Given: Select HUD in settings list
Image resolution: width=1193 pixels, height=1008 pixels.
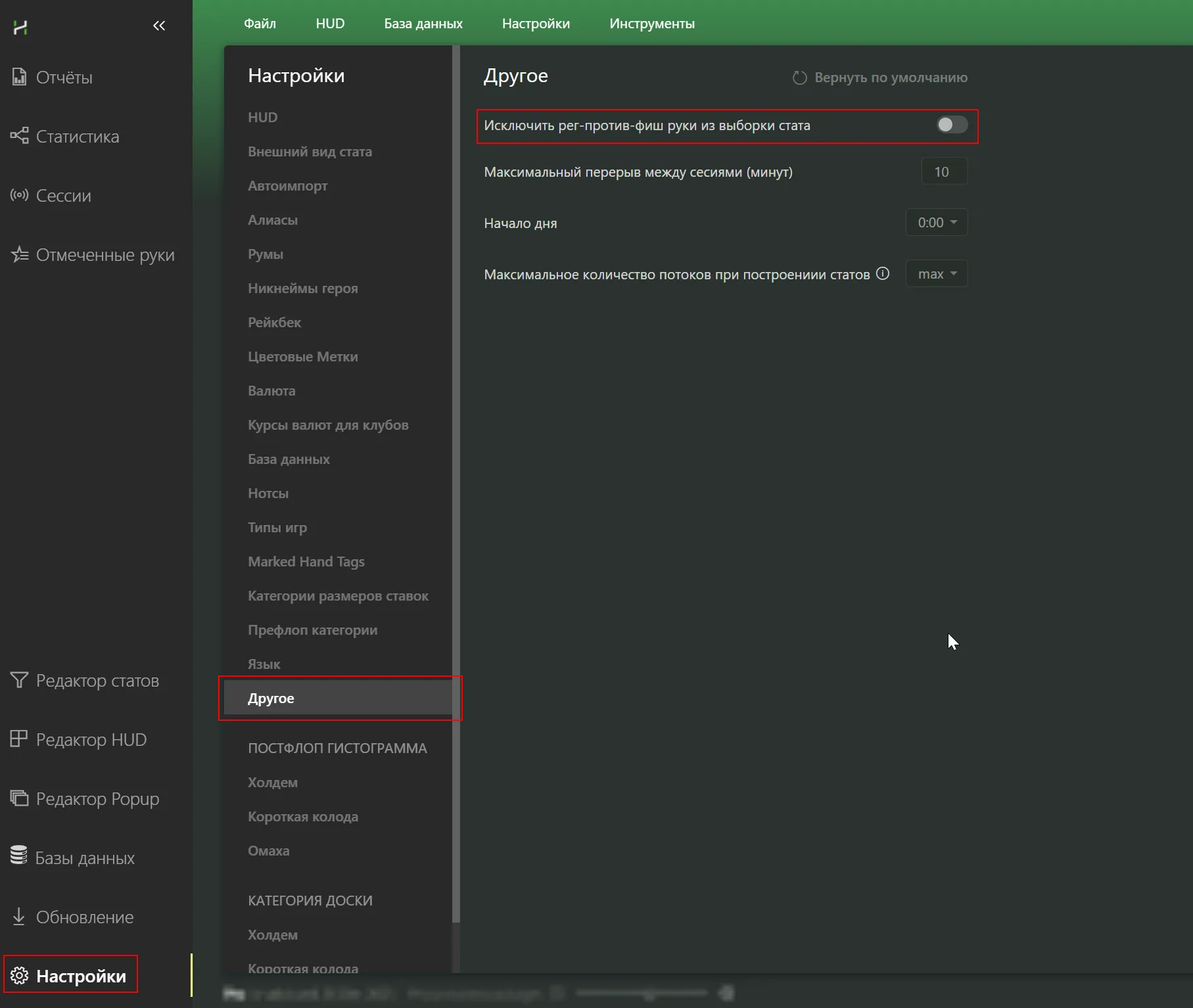Looking at the screenshot, I should coord(262,117).
